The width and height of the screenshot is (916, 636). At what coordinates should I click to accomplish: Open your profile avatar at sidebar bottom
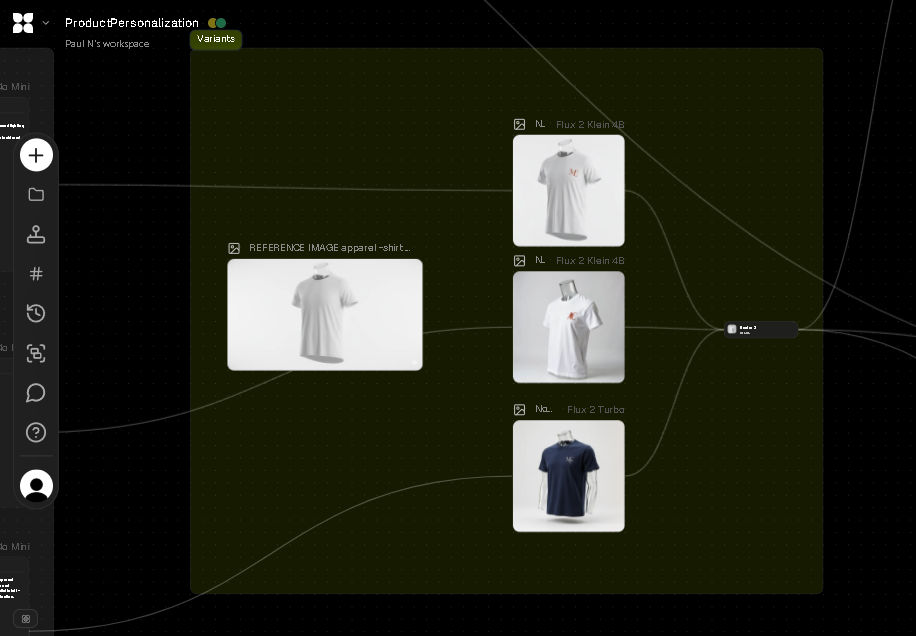coord(36,486)
